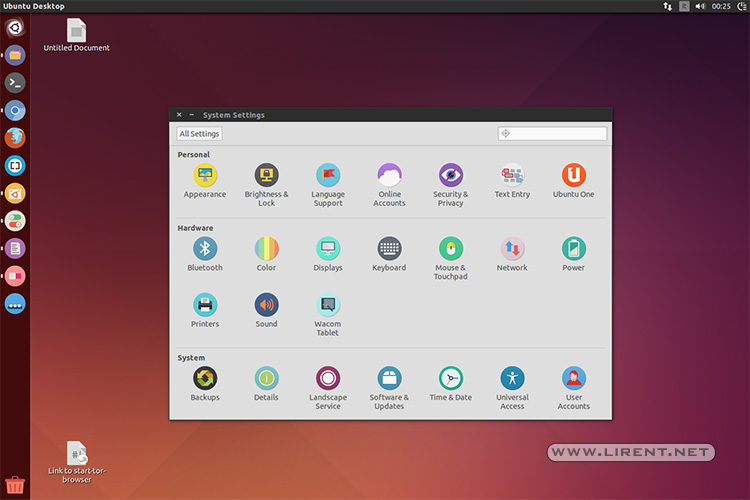This screenshot has height=500, width=750.
Task: Open Keyboard settings
Action: point(389,255)
